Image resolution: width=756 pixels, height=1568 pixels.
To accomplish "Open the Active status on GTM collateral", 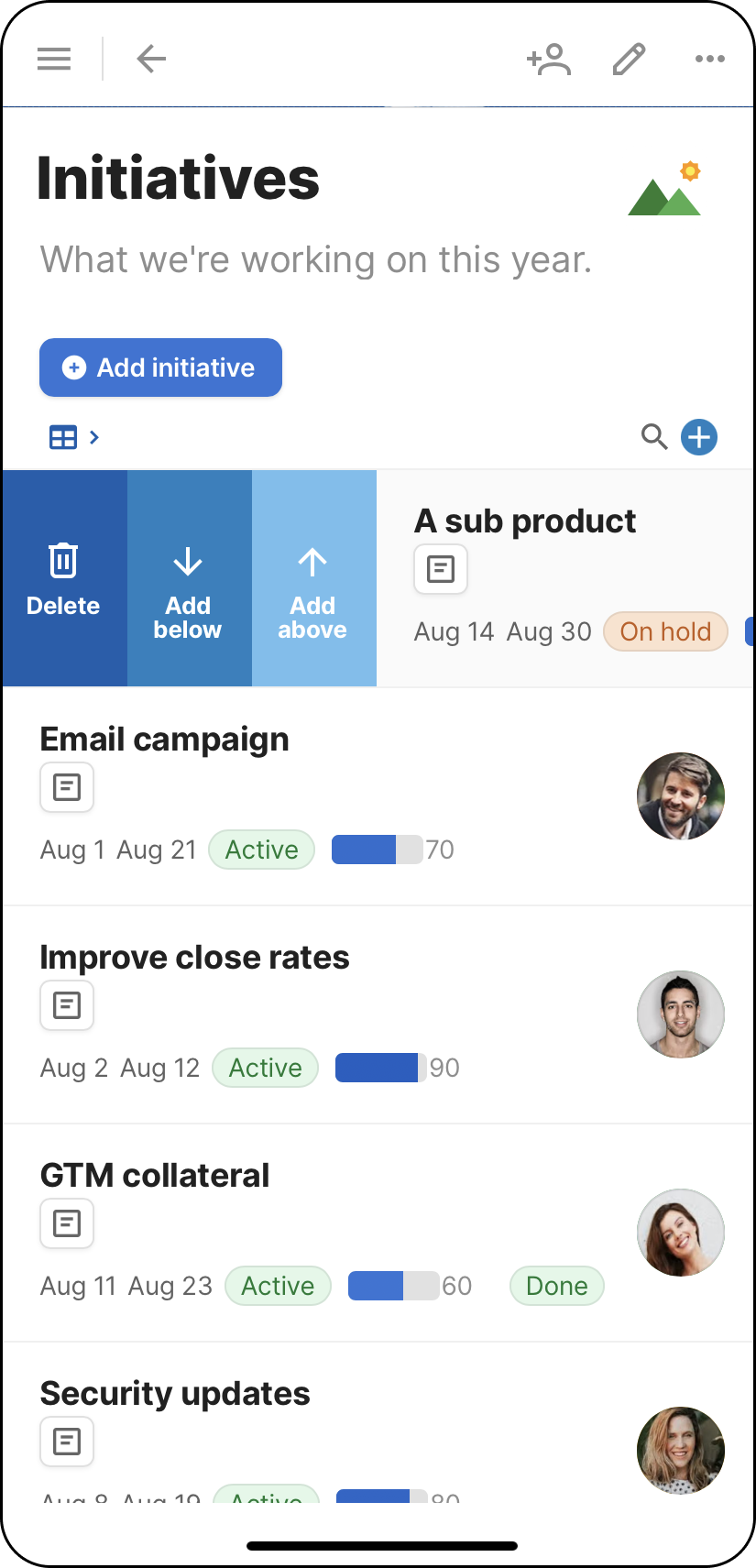I will coord(278,1285).
